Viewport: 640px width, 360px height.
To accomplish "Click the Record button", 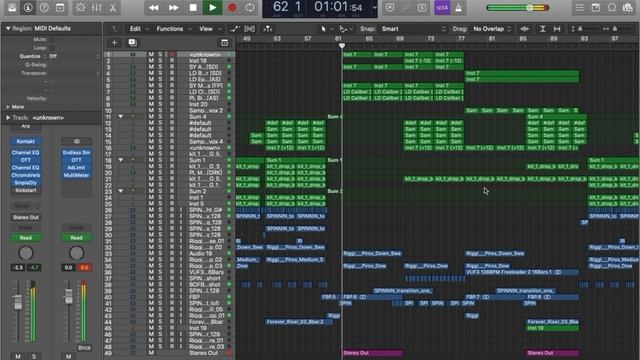I will coord(232,8).
